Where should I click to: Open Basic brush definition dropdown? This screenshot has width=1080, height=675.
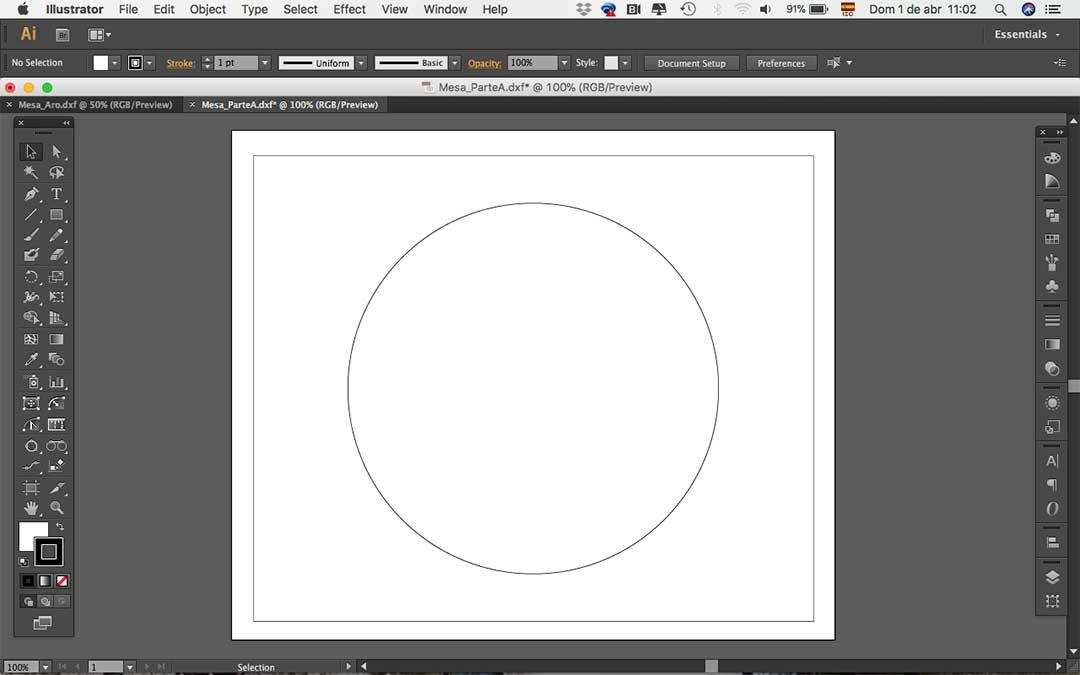(x=455, y=63)
